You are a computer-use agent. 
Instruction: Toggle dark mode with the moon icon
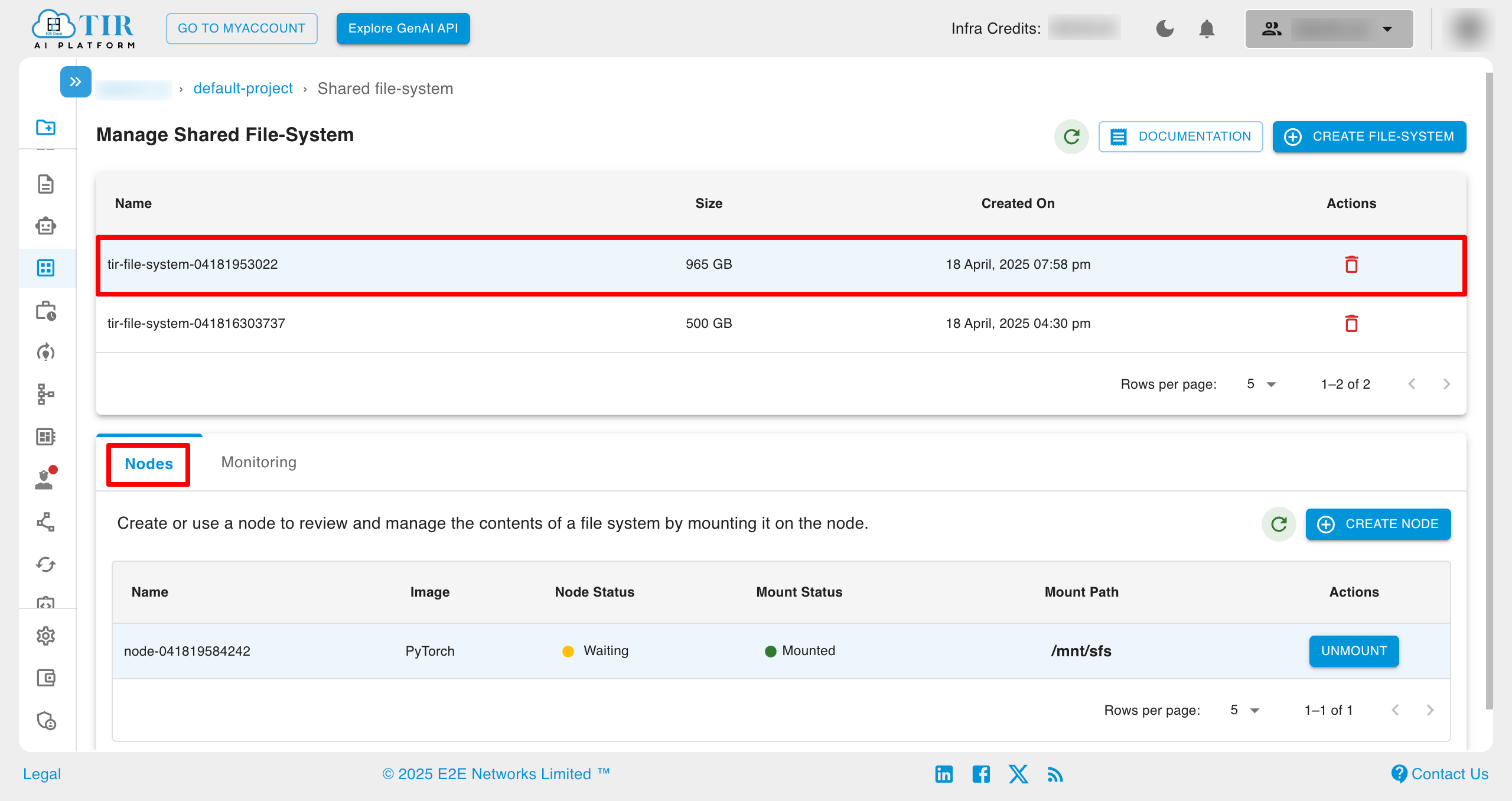coord(1165,28)
